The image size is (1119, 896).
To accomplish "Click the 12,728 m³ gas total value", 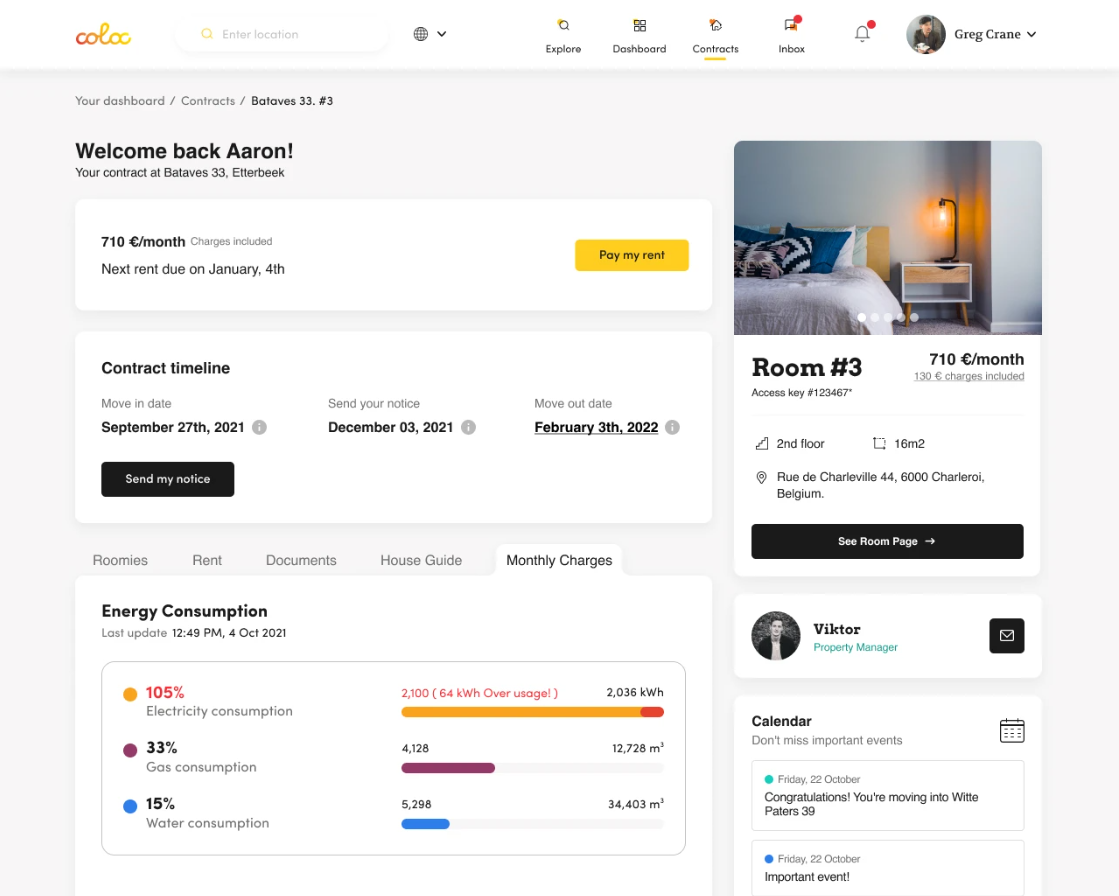I will tap(637, 748).
